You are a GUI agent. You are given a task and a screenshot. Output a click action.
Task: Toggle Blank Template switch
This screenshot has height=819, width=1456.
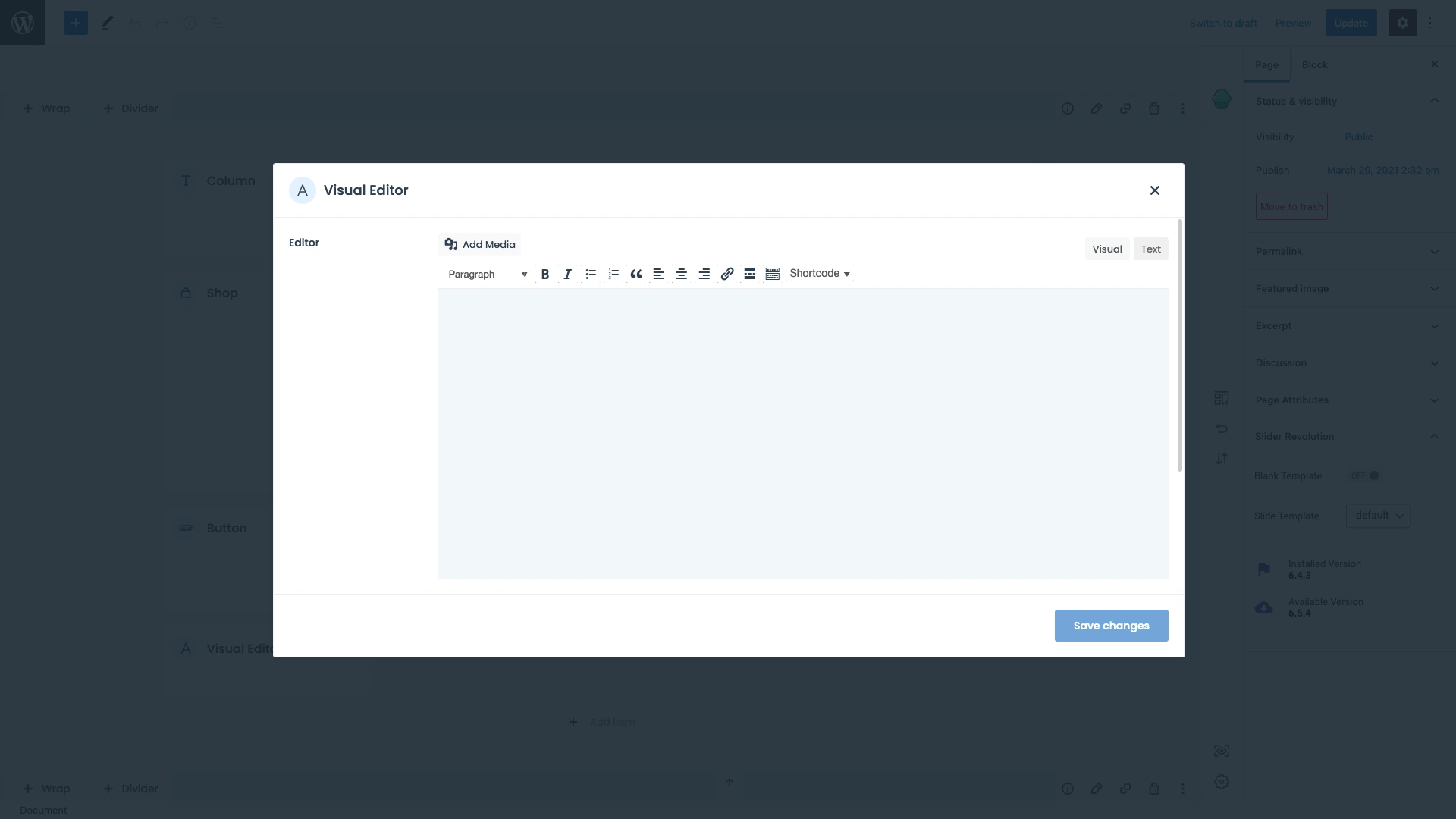1365,475
